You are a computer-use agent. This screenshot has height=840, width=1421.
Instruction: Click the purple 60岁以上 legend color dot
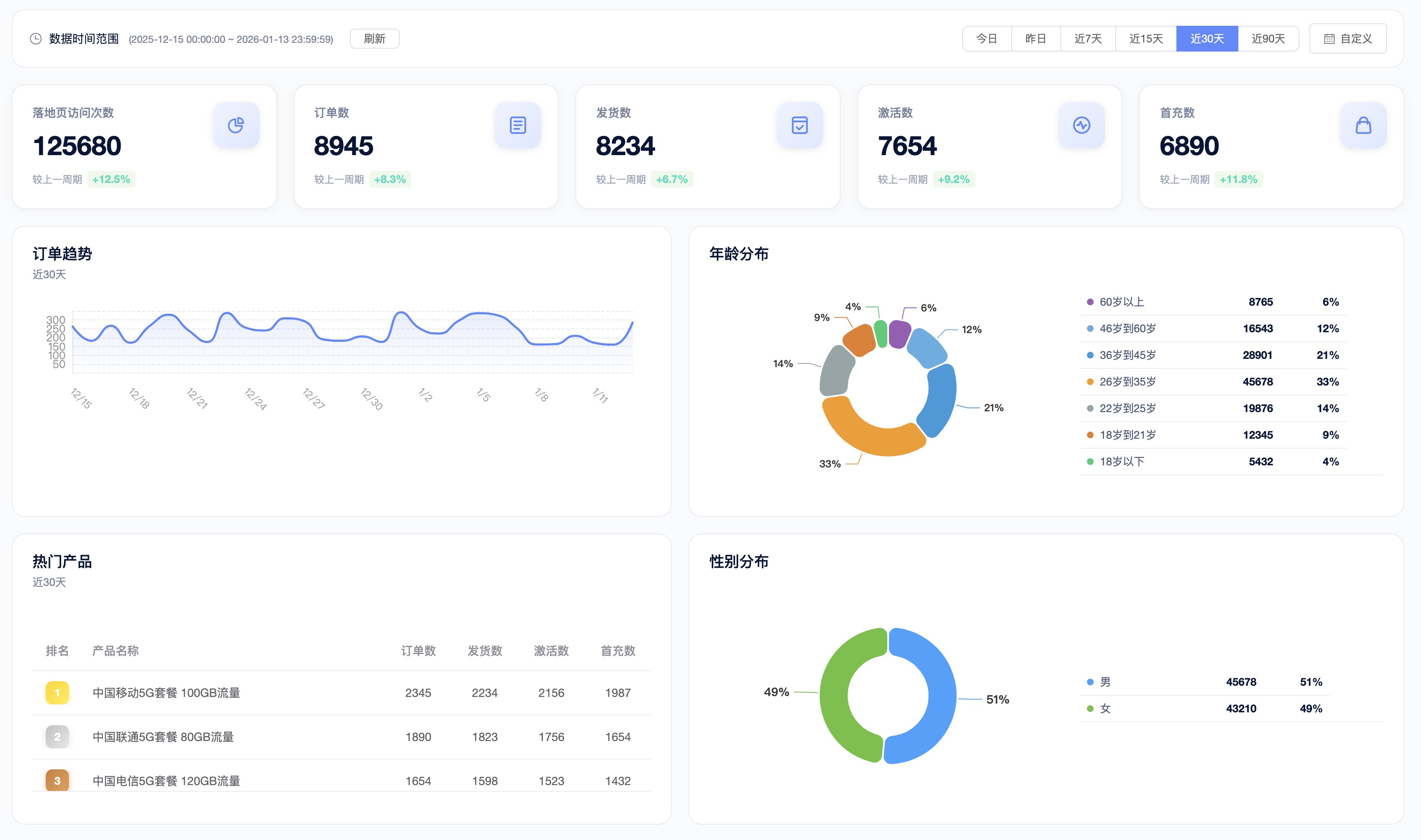pos(1090,302)
